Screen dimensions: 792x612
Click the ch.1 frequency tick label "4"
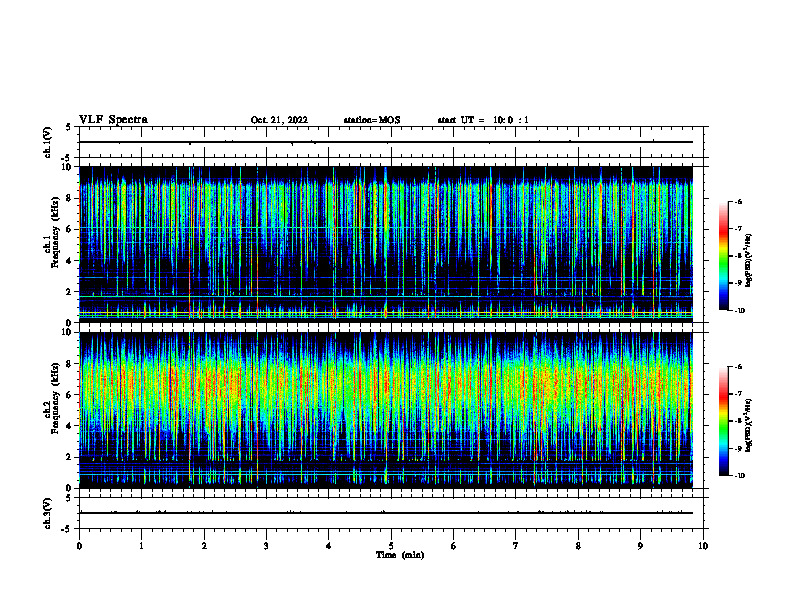coord(69,261)
